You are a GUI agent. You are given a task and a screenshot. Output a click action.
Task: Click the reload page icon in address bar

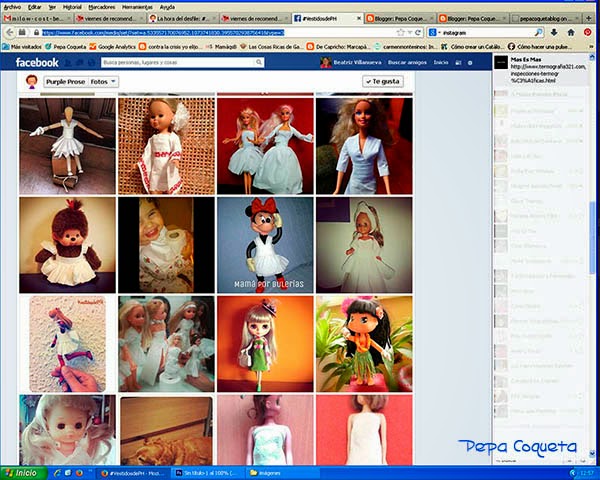click(417, 33)
